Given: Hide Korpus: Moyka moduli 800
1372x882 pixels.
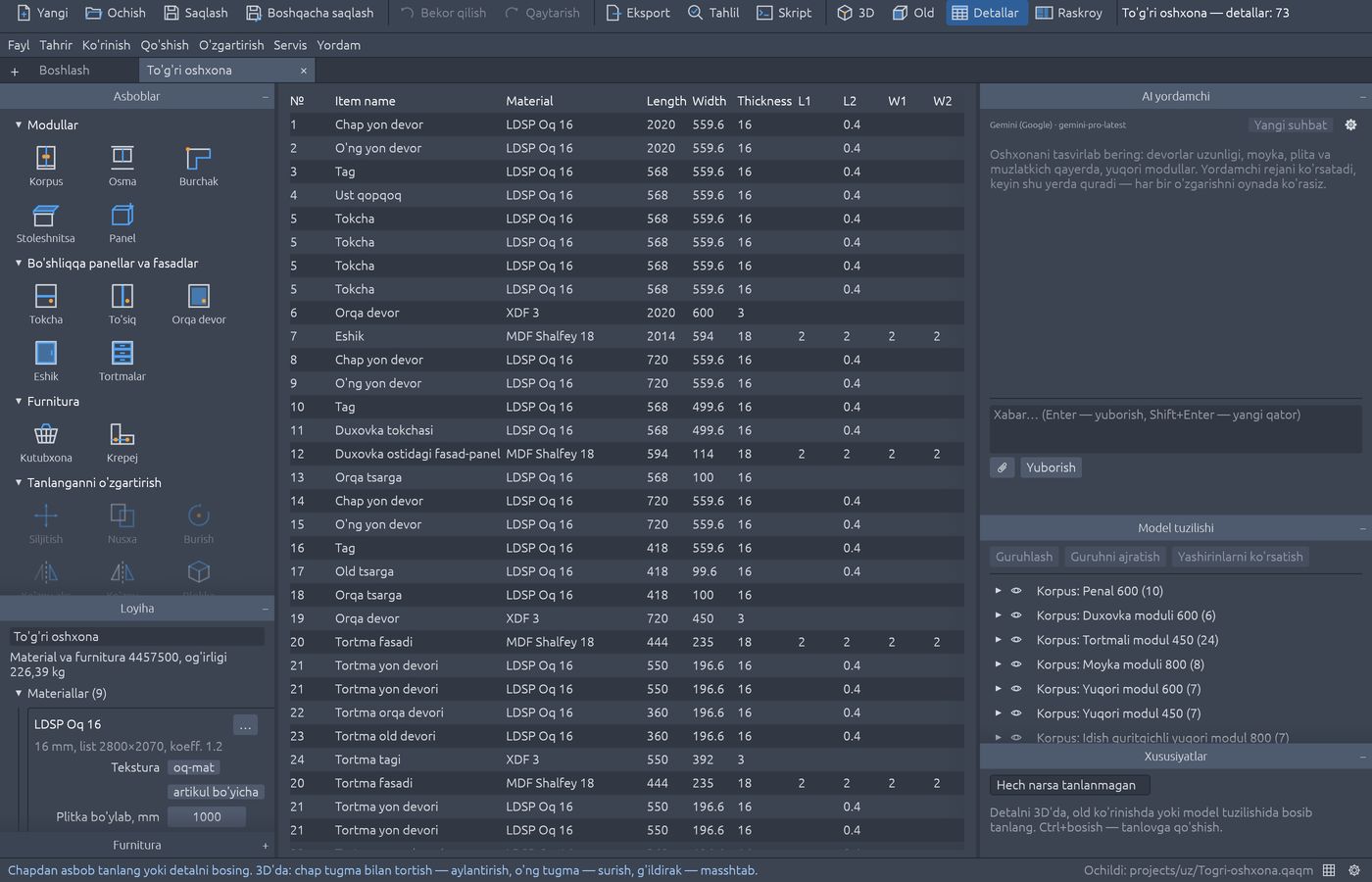Looking at the screenshot, I should coord(1016,664).
